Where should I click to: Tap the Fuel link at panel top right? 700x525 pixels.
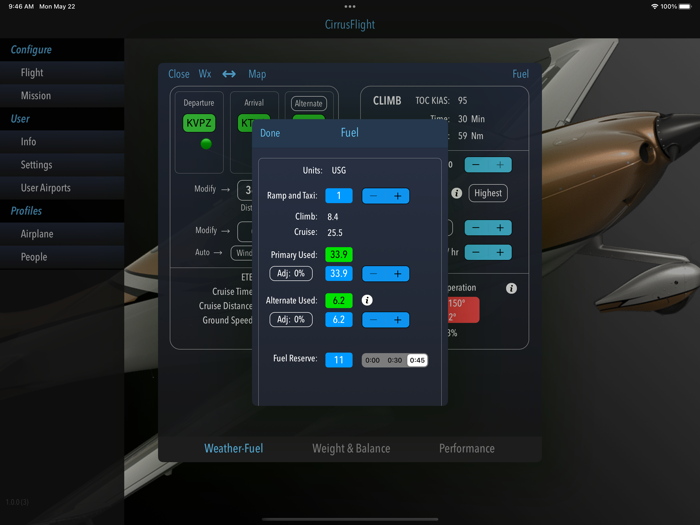click(x=520, y=74)
